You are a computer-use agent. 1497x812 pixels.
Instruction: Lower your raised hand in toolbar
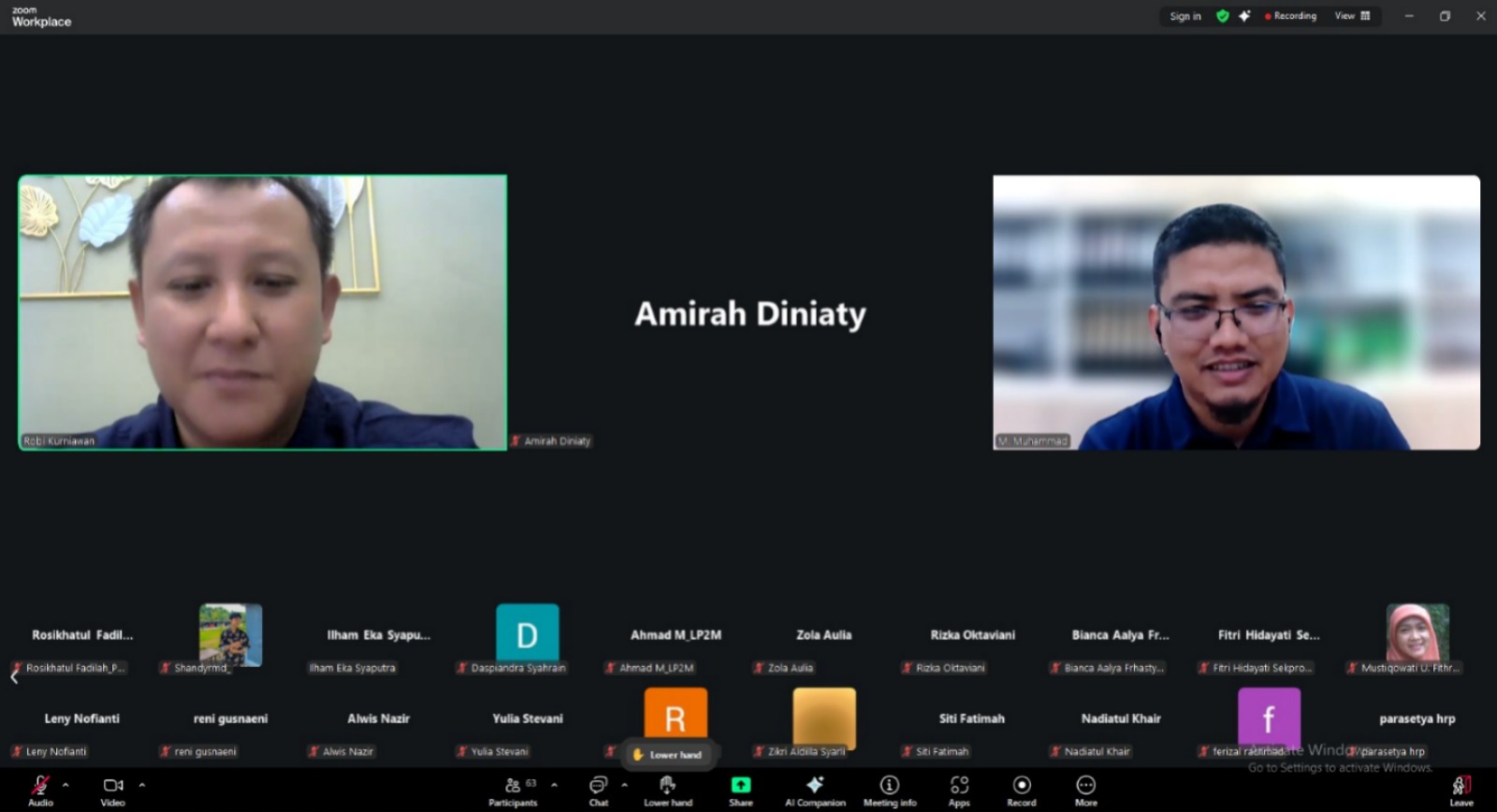click(x=667, y=789)
